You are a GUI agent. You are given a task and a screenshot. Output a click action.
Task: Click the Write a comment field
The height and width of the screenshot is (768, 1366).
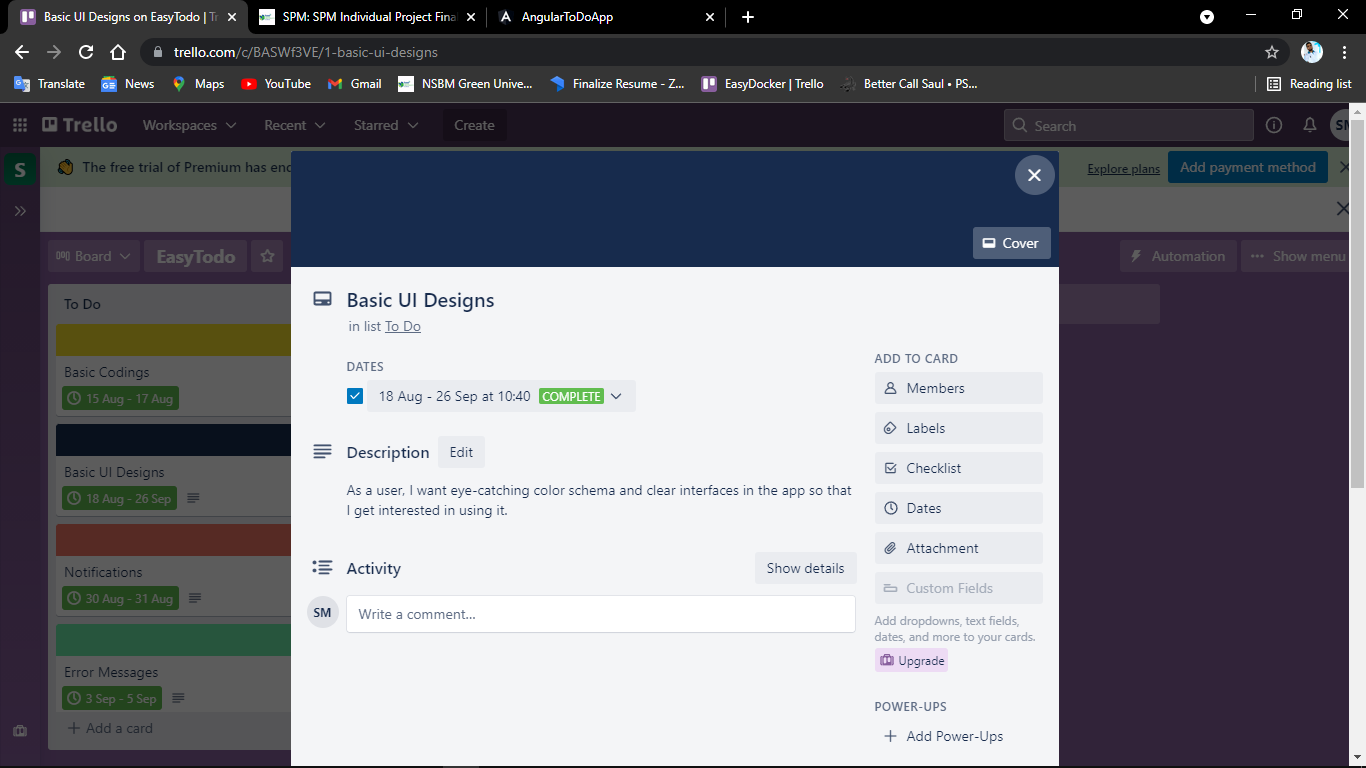point(601,614)
